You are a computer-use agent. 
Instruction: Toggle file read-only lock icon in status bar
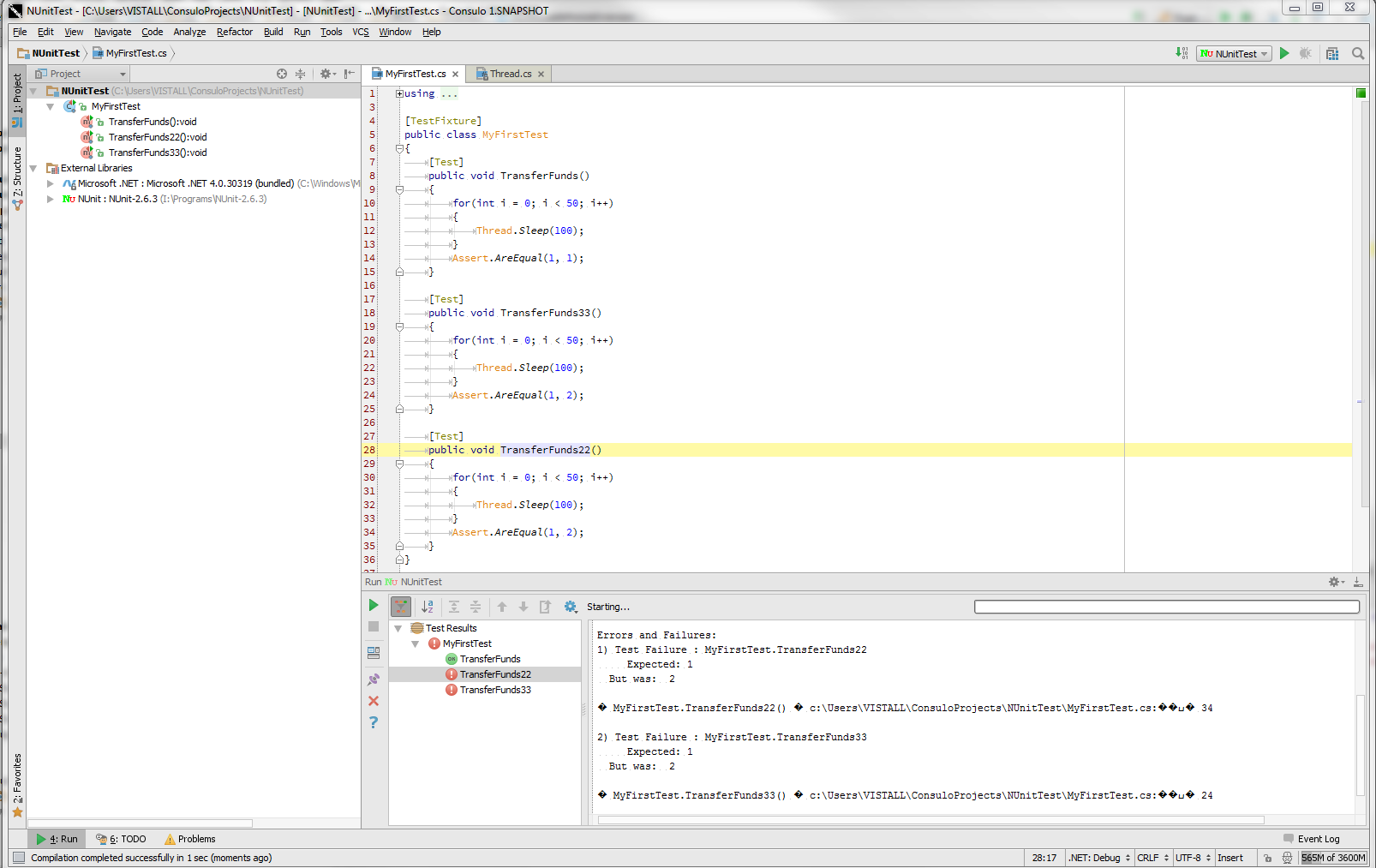[1268, 858]
